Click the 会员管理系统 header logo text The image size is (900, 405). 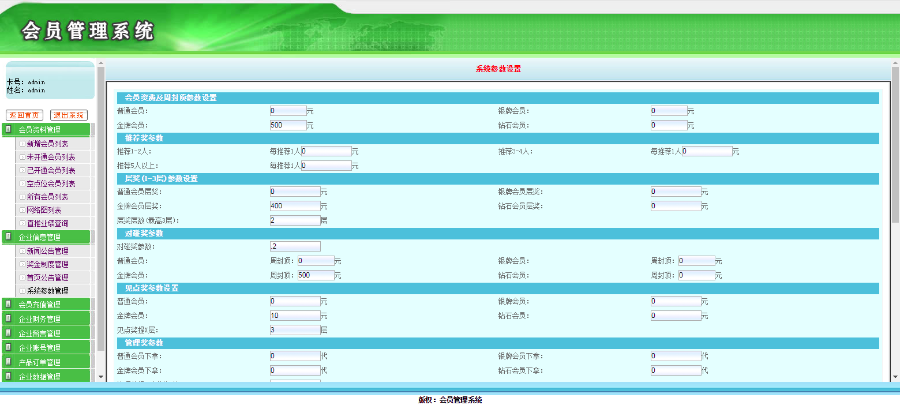[x=88, y=30]
